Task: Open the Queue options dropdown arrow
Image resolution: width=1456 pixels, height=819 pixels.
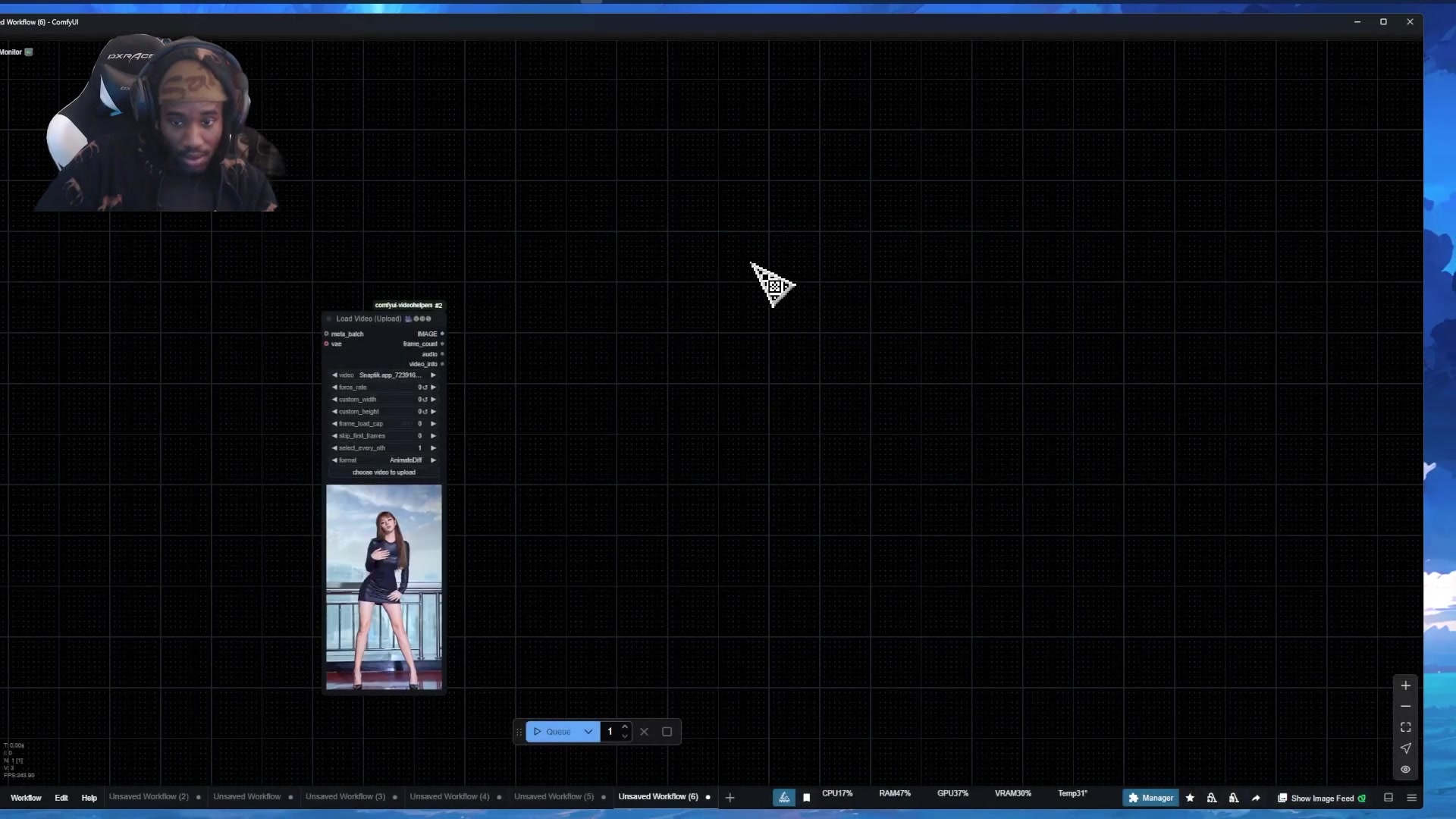Action: coord(588,732)
